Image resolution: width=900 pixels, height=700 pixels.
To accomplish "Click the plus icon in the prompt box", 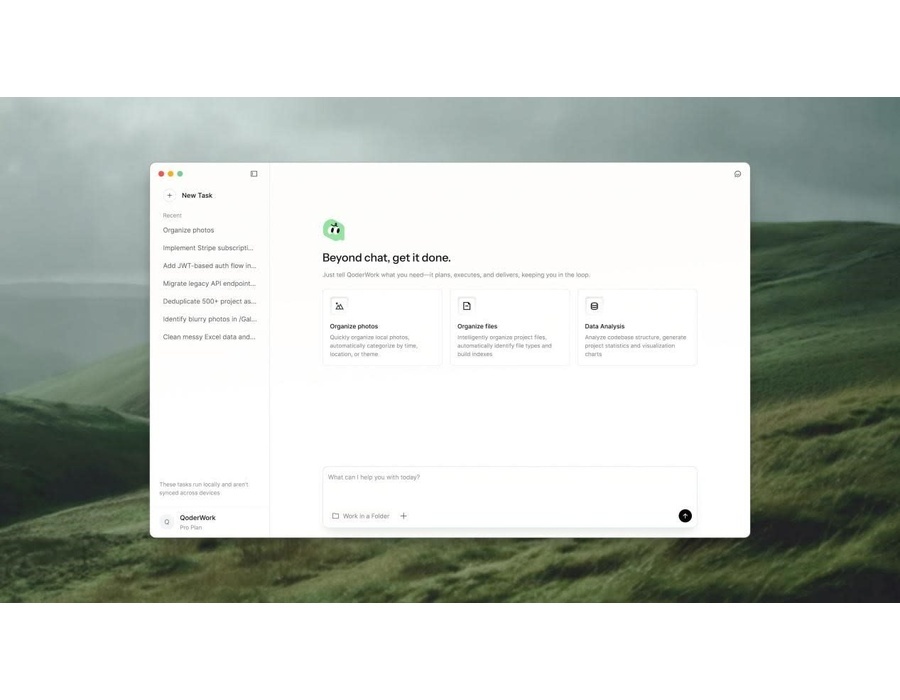I will pyautogui.click(x=404, y=516).
